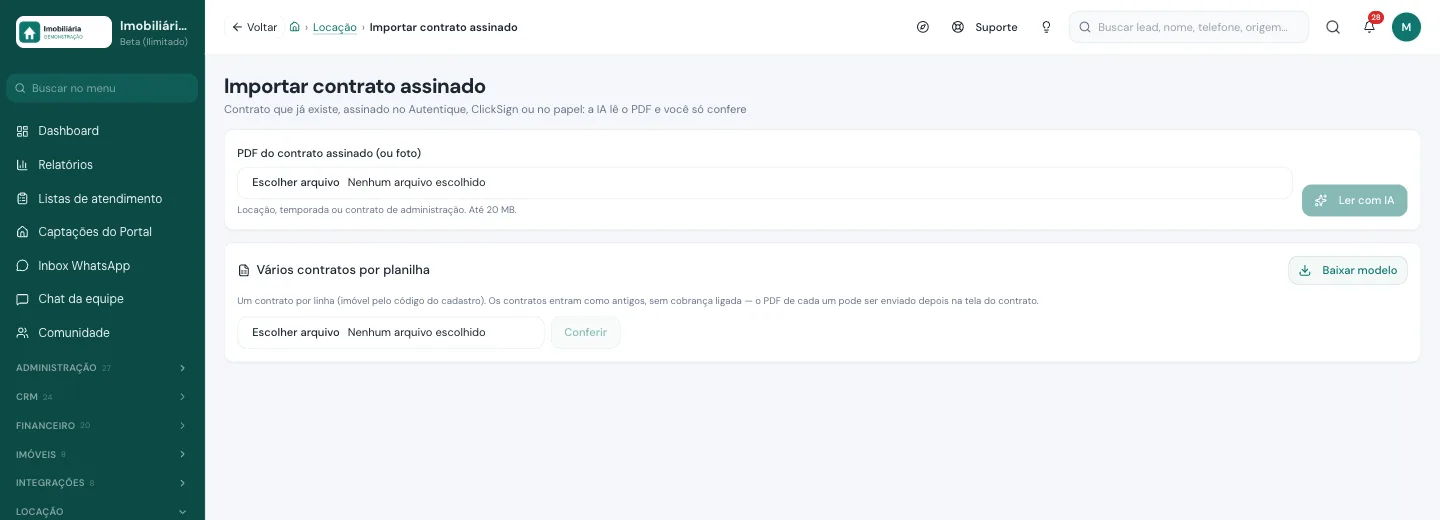Click the Relatórios bar chart icon

[x=22, y=165]
